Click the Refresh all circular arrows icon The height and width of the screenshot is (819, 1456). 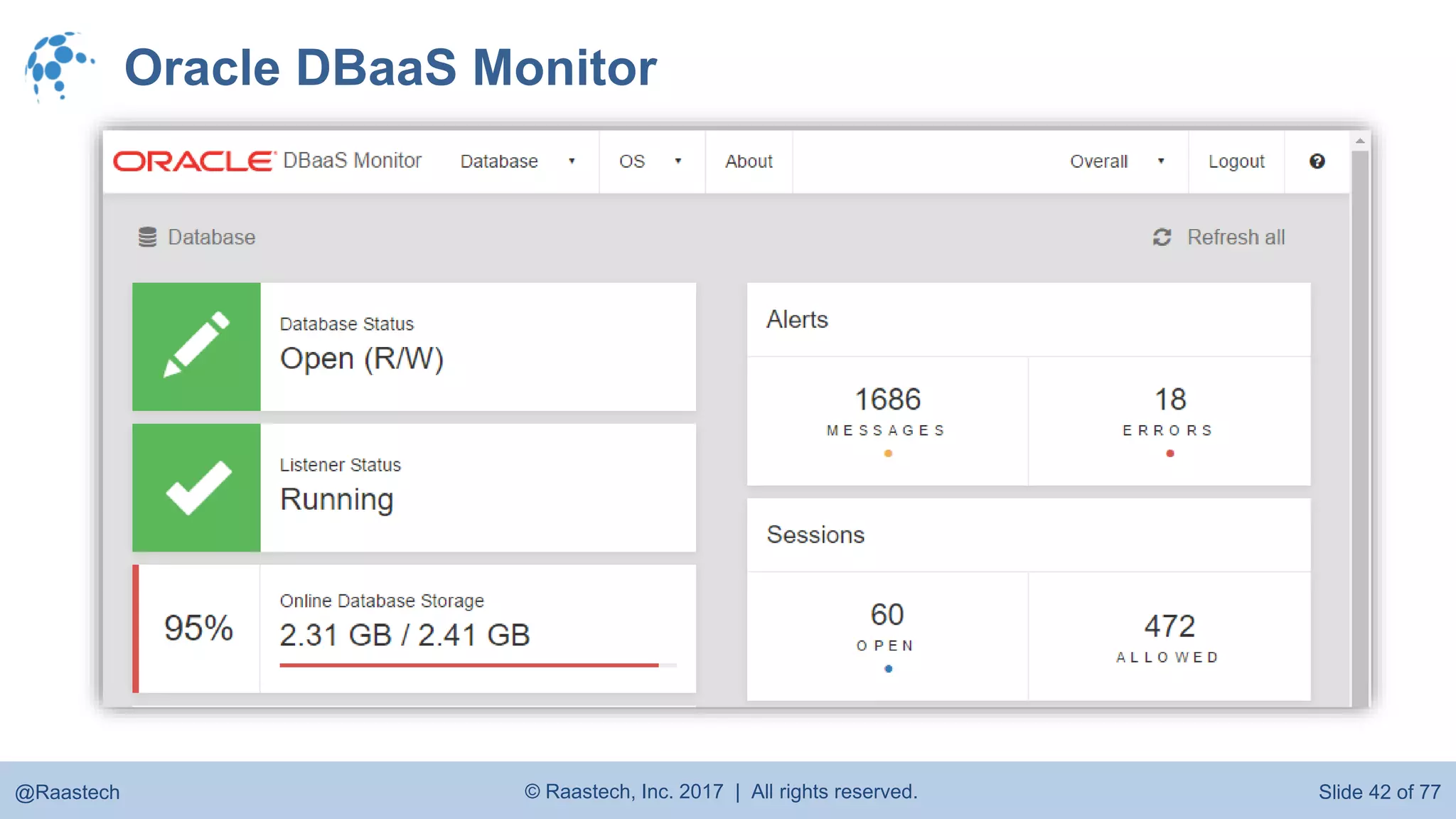point(1162,237)
